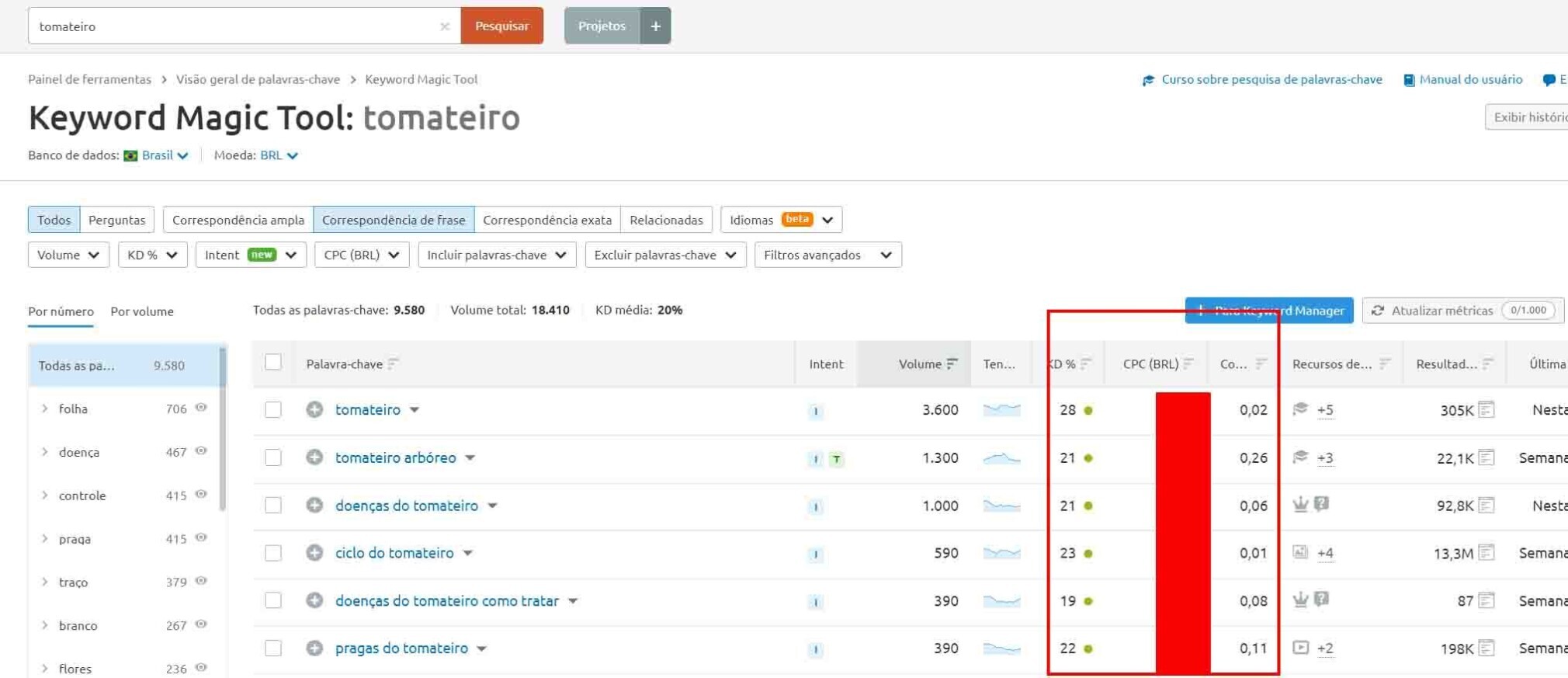Click the plus icon beside tomateiro keyword
This screenshot has width=1568, height=678.
314,409
